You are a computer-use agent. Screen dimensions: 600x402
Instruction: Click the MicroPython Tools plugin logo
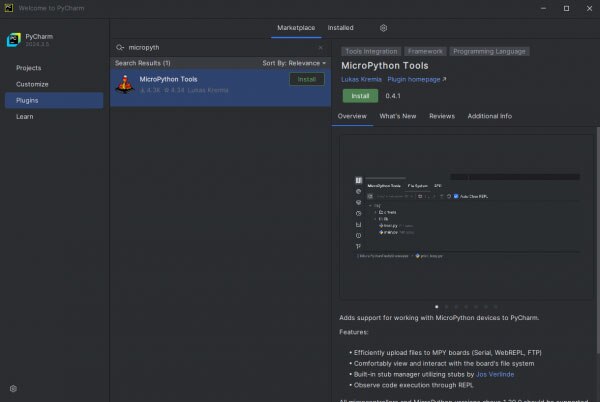pos(125,84)
